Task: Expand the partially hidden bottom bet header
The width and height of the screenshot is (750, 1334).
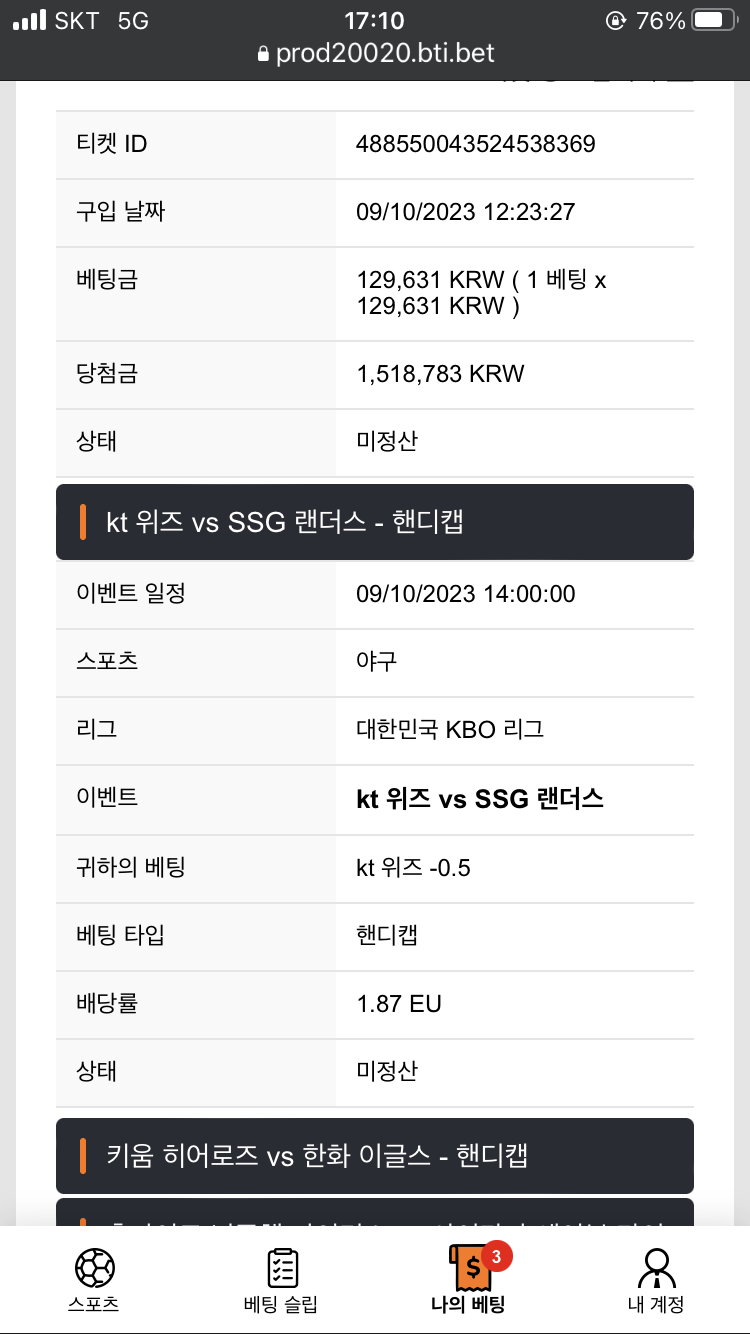Action: (375, 1212)
